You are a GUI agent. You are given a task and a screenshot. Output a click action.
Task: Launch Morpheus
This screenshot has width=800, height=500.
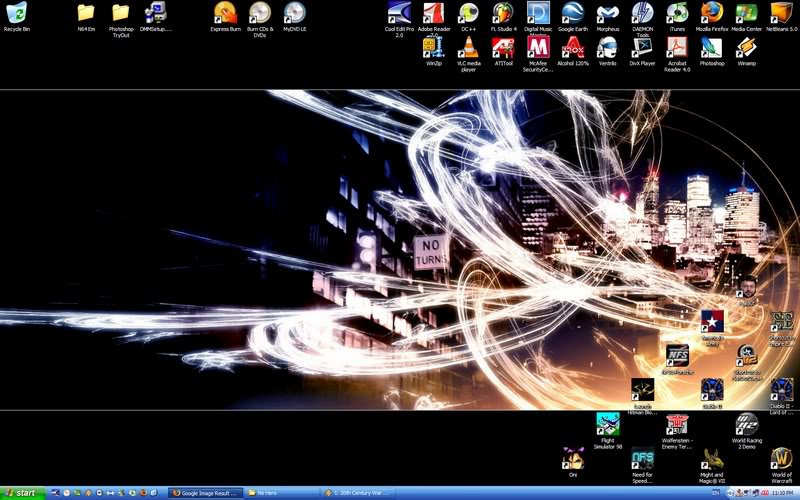click(607, 17)
